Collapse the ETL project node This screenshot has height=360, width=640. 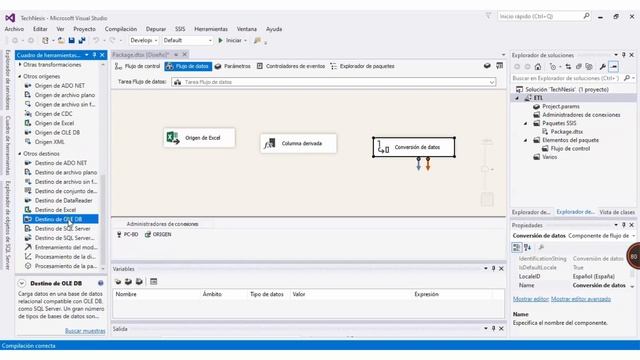click(517, 98)
